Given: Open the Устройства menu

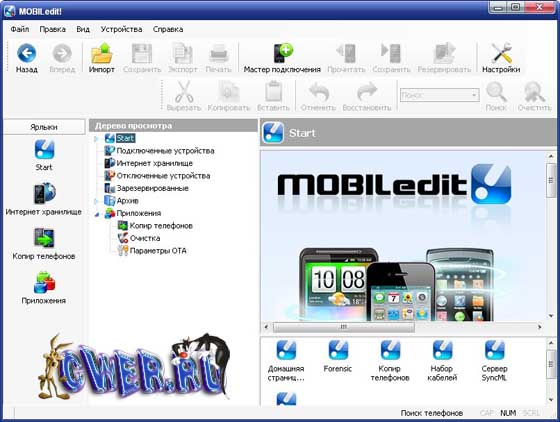Looking at the screenshot, I should 121,29.
